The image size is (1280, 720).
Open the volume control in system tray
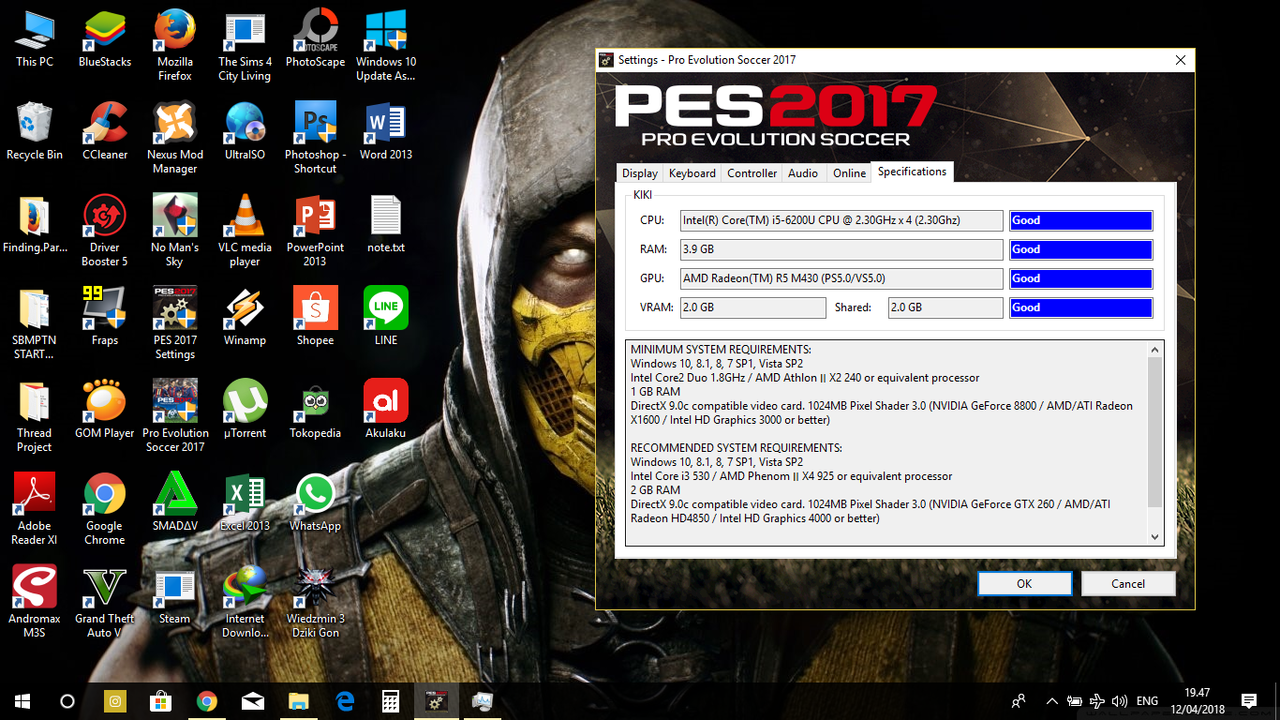coord(1119,701)
